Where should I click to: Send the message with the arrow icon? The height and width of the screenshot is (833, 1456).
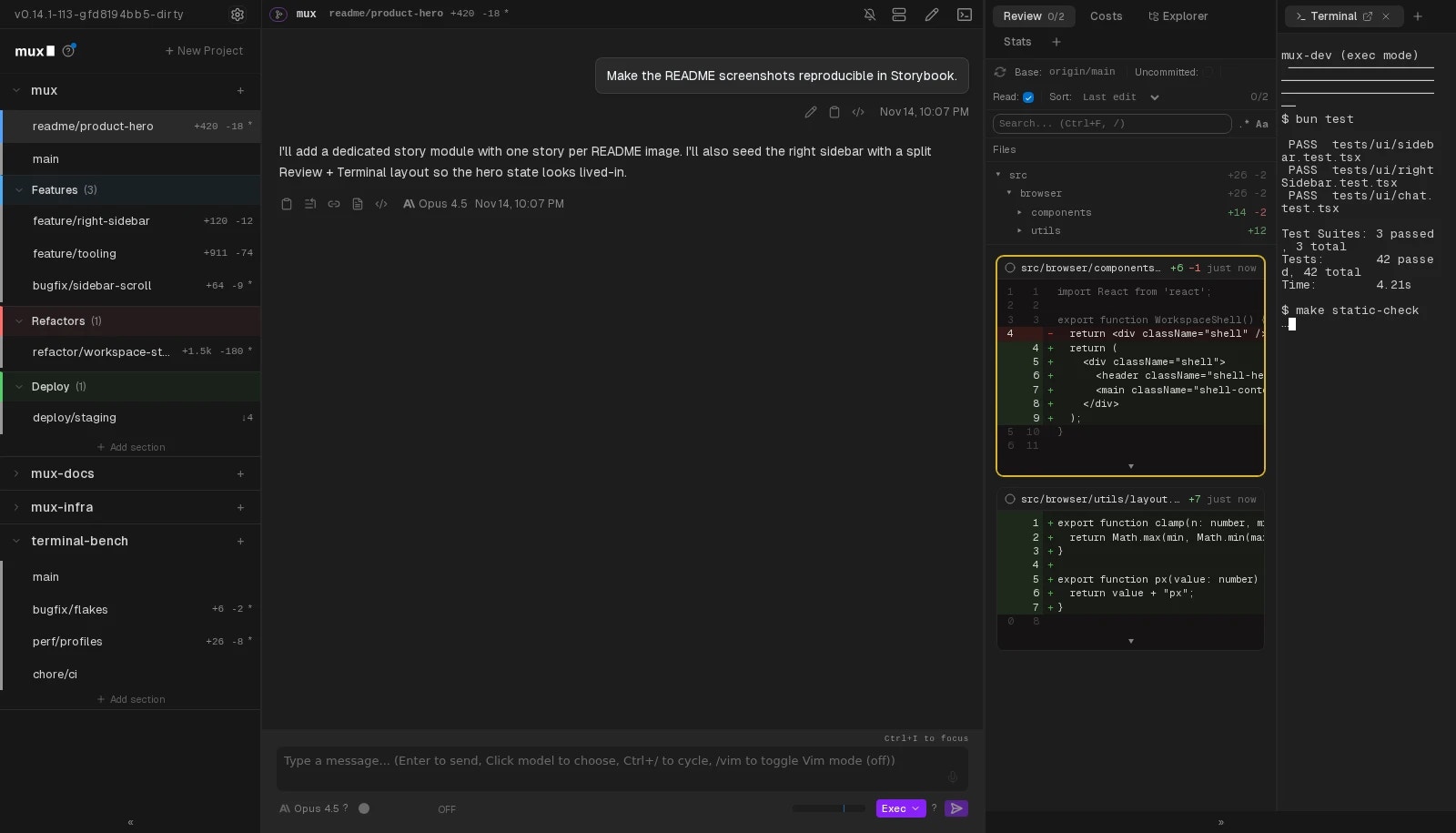click(956, 808)
